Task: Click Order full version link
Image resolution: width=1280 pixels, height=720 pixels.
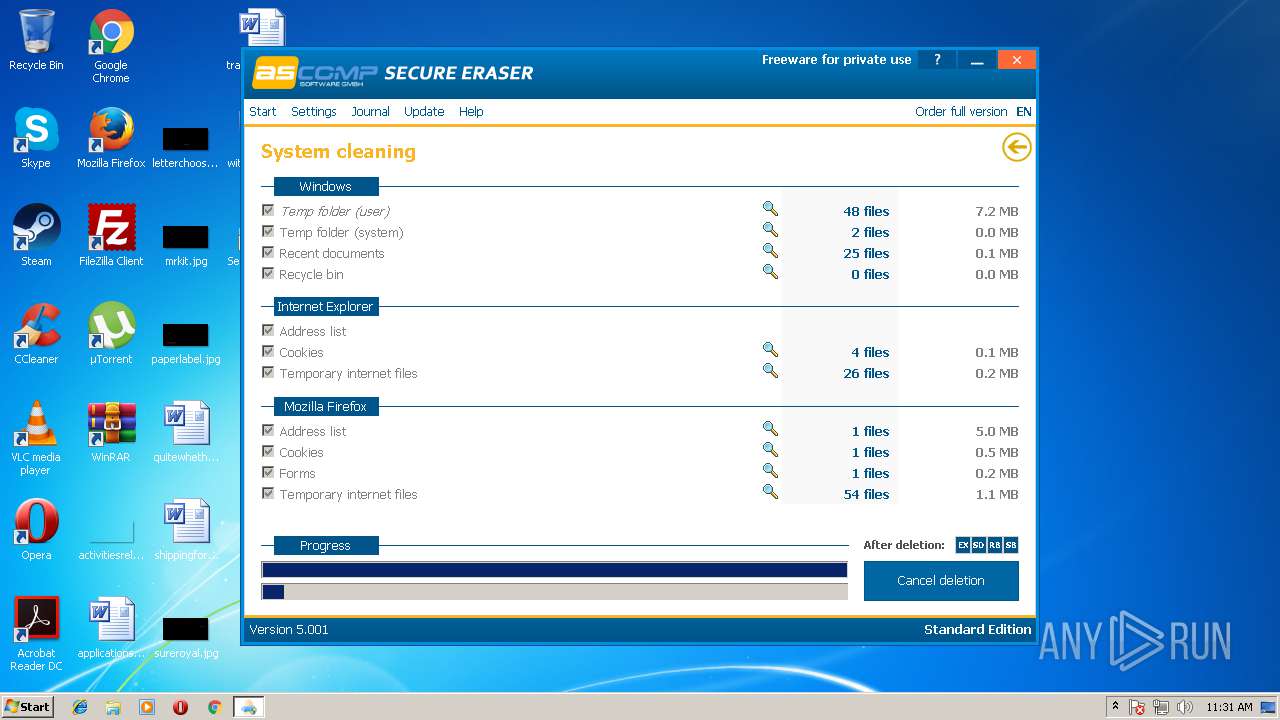Action: tap(961, 112)
